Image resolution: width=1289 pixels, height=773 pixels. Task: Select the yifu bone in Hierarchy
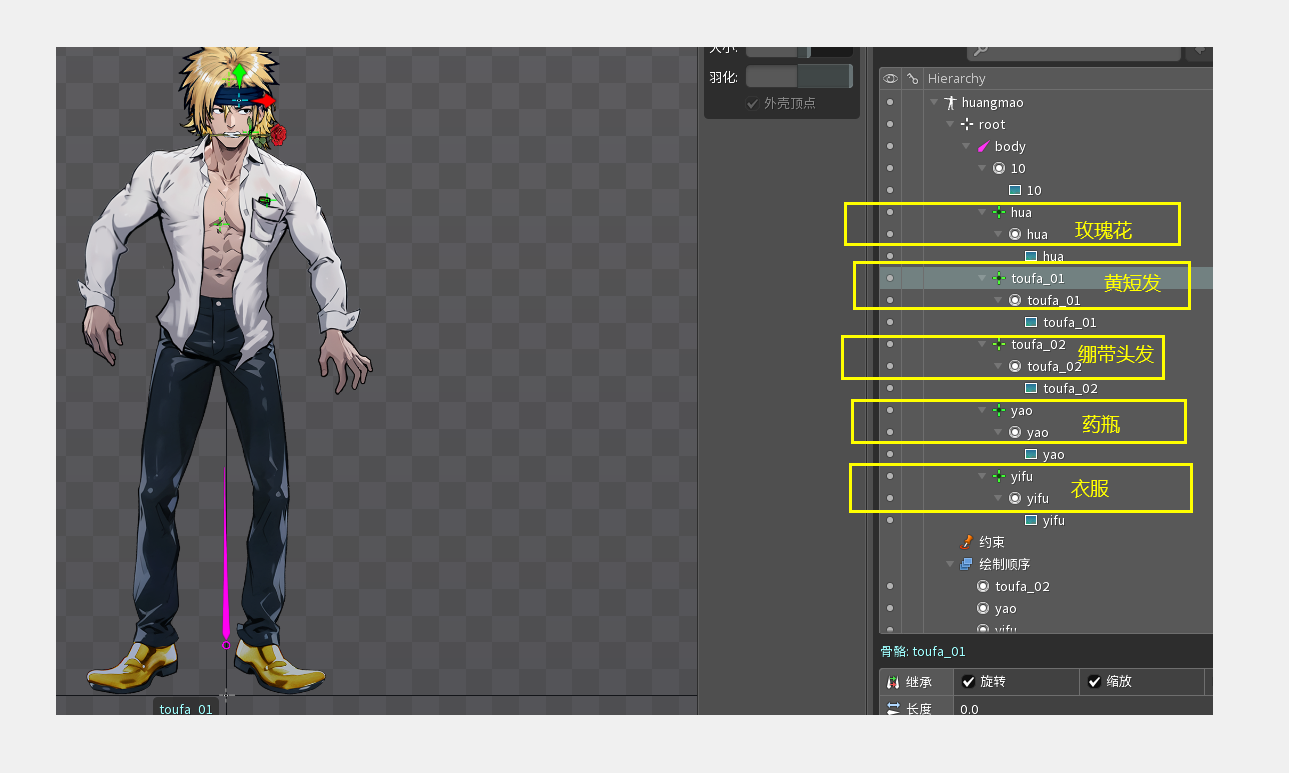click(x=1021, y=477)
